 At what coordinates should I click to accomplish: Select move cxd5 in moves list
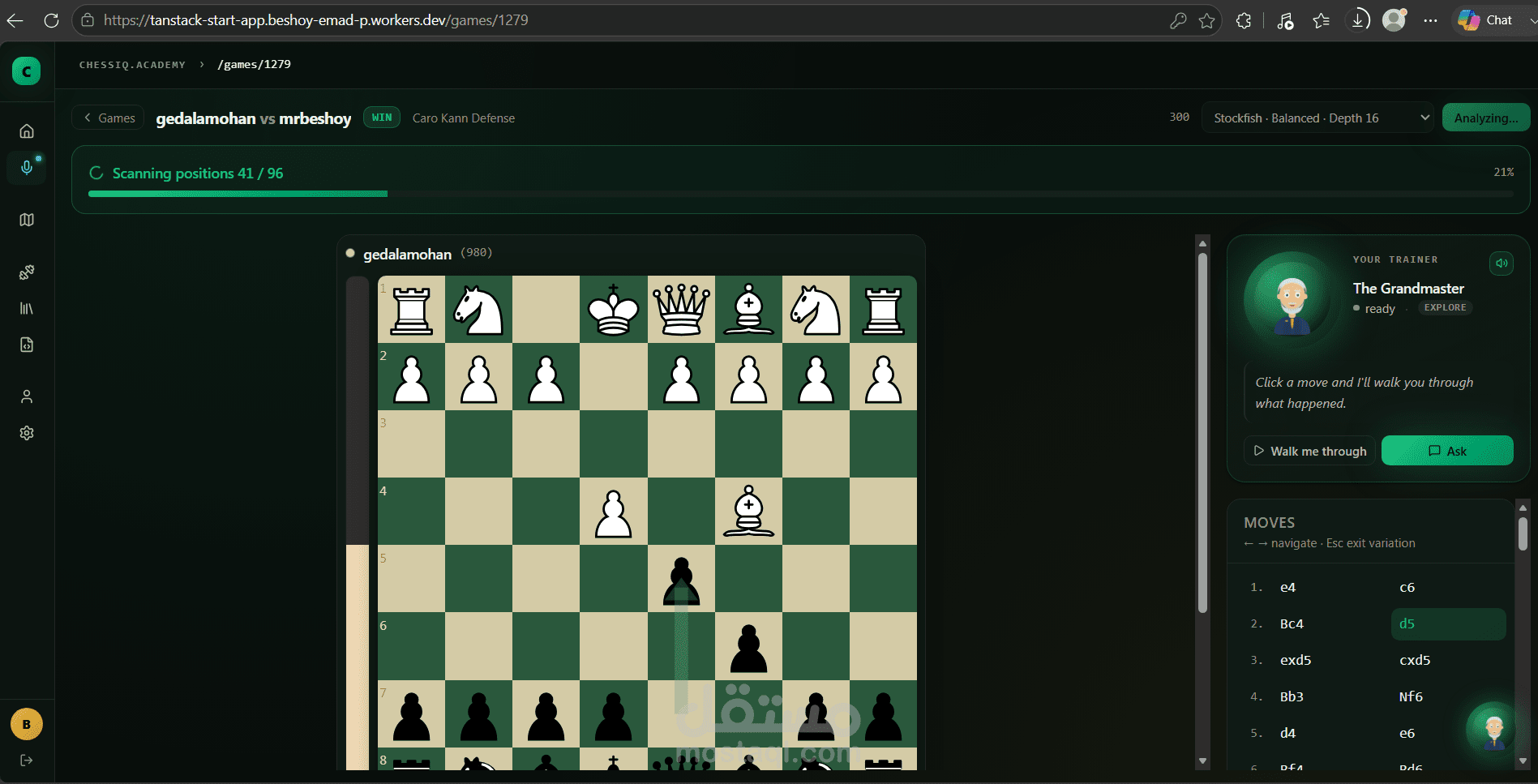(x=1415, y=661)
